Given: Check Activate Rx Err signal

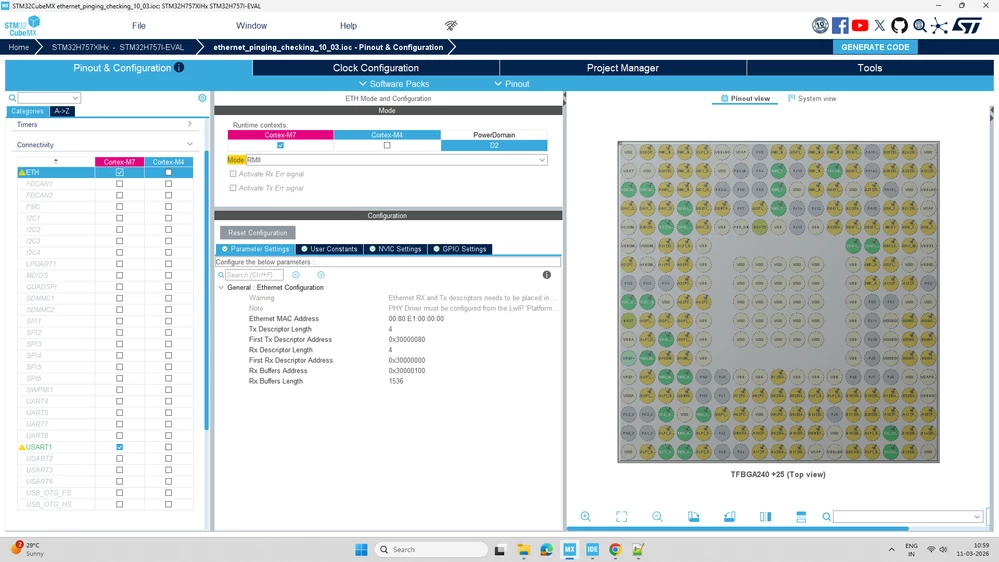Looking at the screenshot, I should 233,174.
